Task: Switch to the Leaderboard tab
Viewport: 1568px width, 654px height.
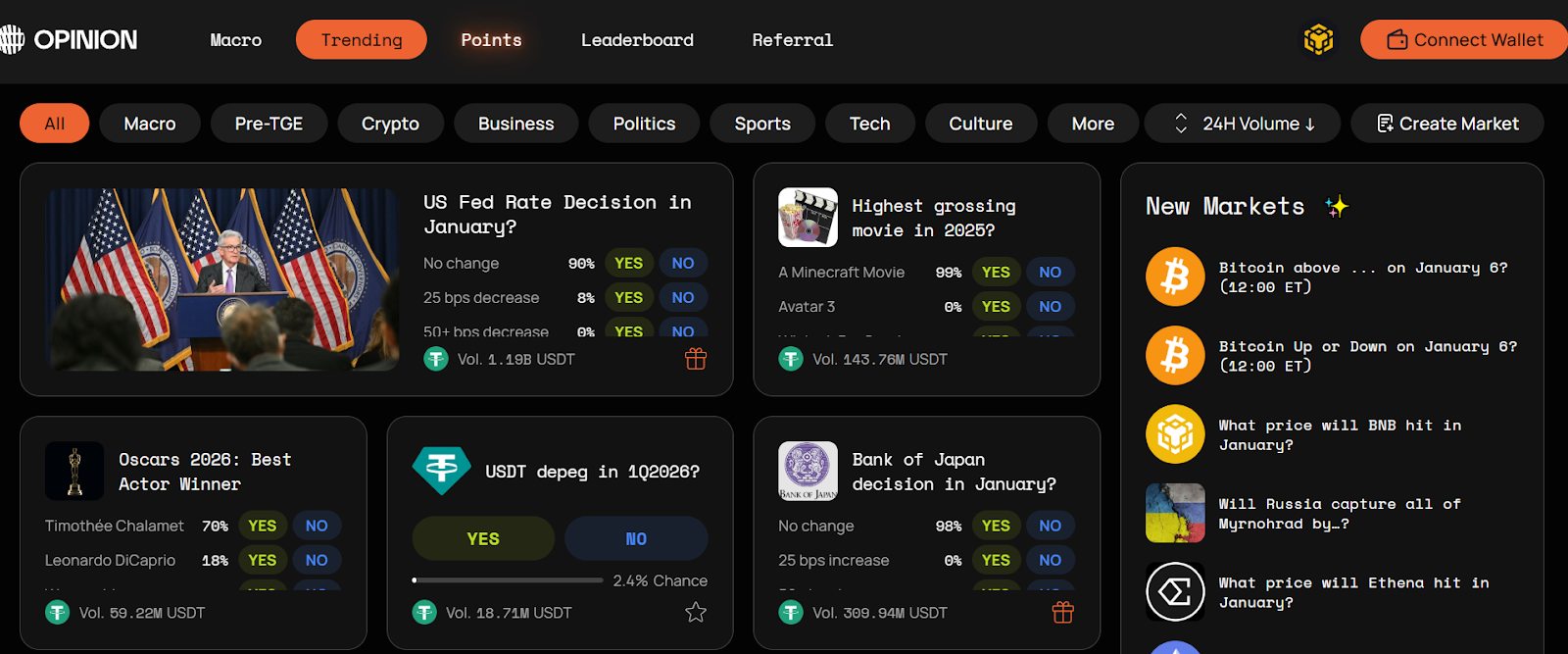Action: [x=637, y=40]
